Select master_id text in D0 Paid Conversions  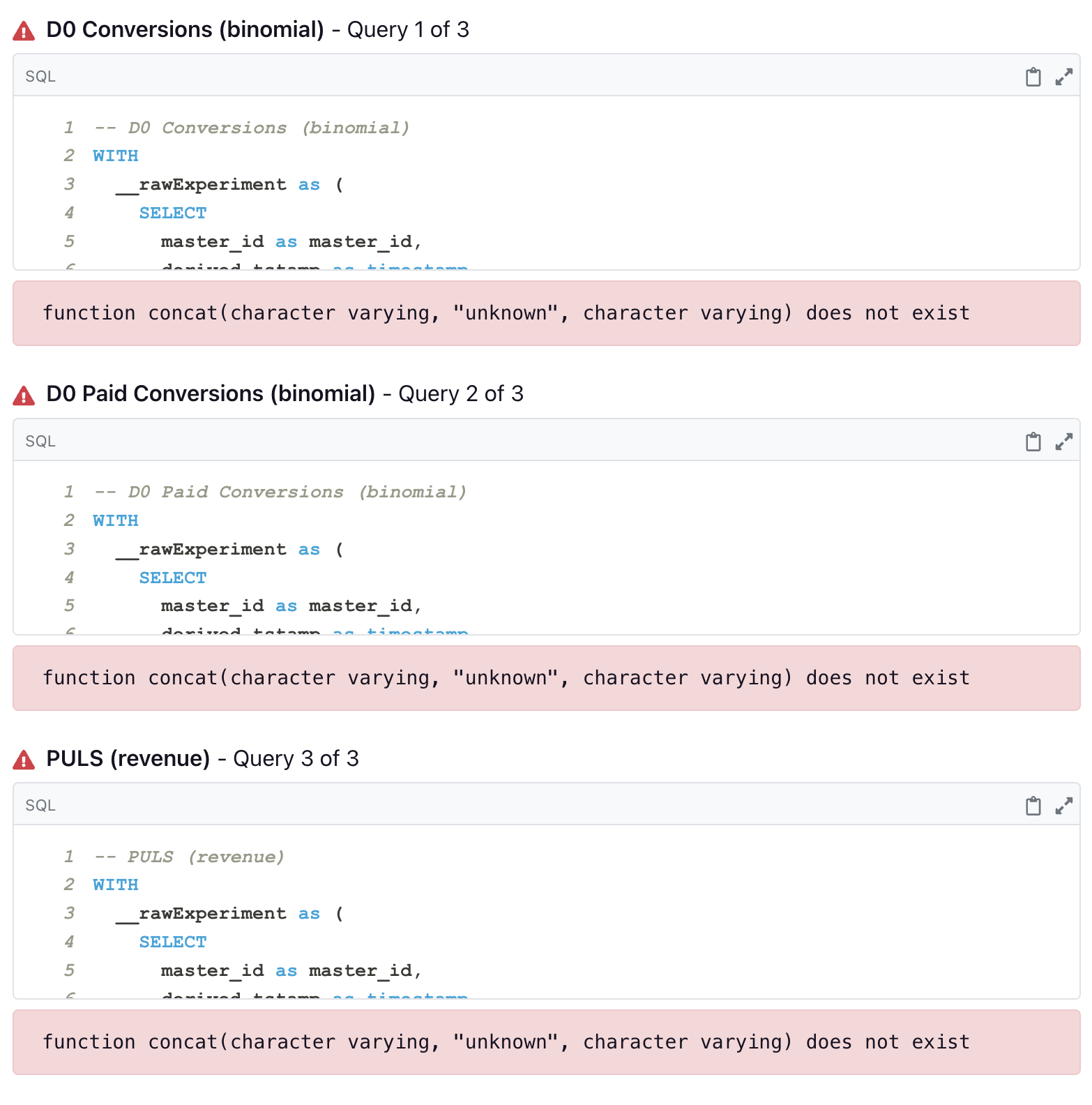coord(212,606)
